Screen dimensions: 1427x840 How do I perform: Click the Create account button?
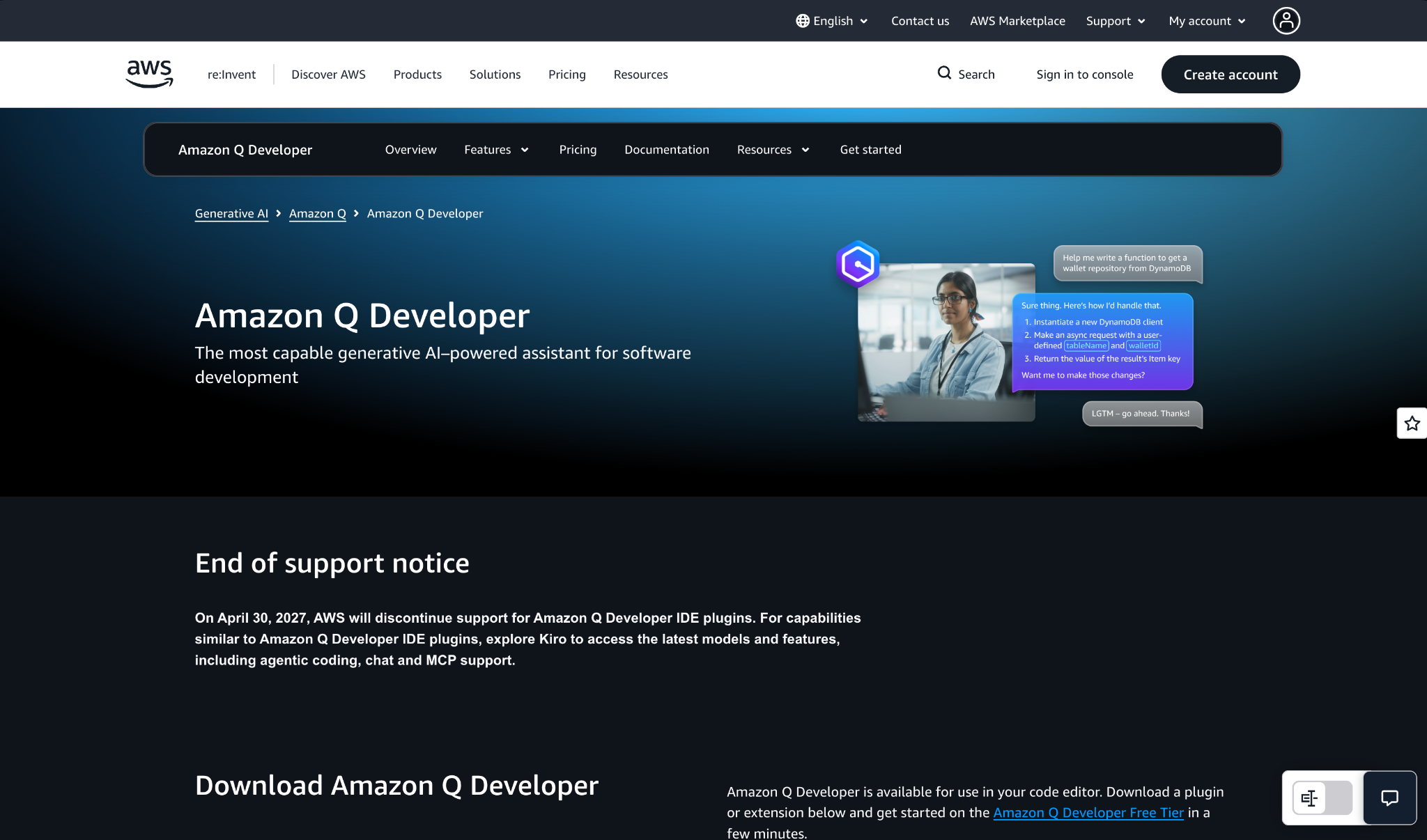[1231, 75]
